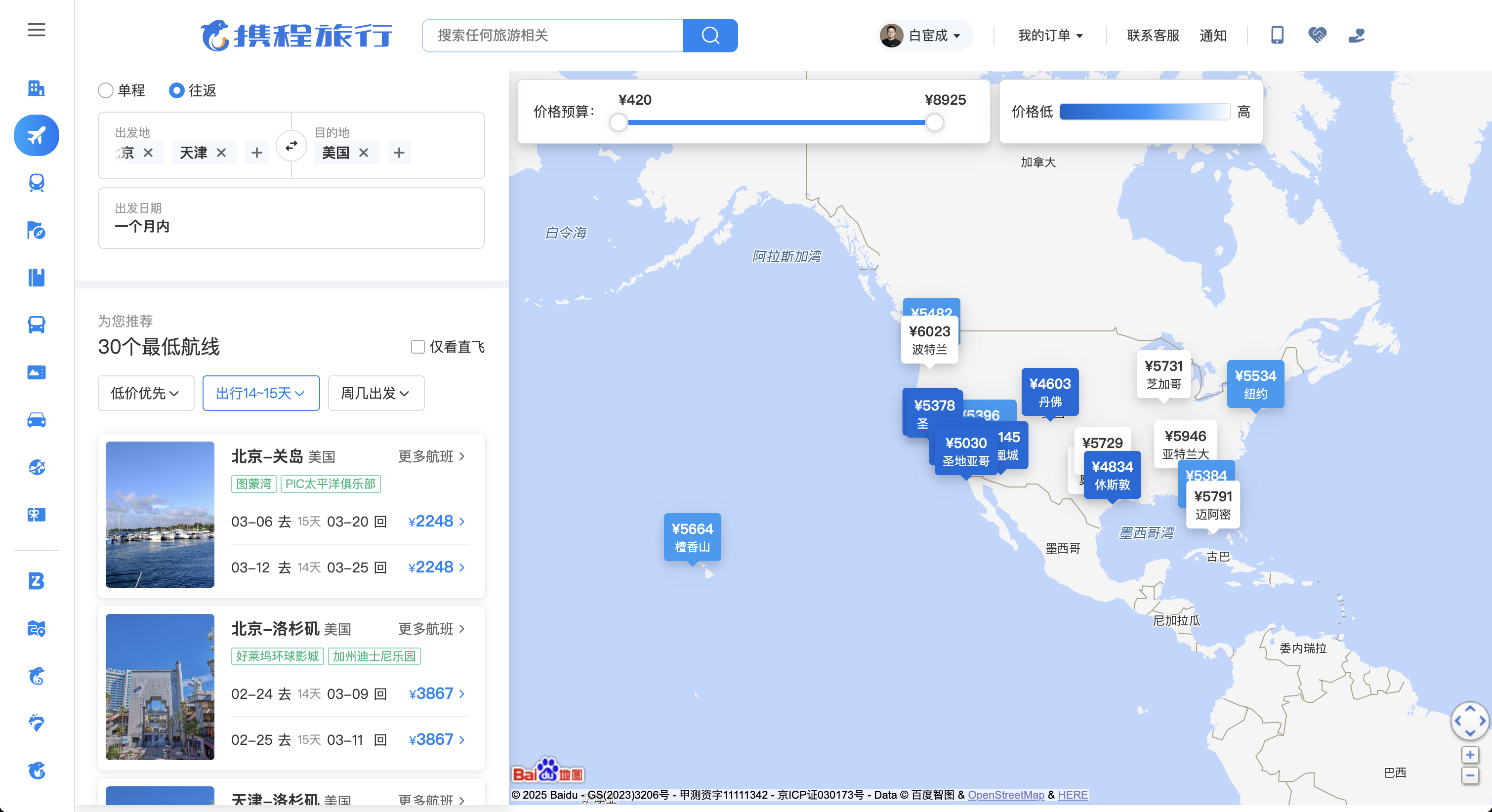The height and width of the screenshot is (812, 1492).
Task: Select the 单程 one-way radio button
Action: (x=105, y=90)
